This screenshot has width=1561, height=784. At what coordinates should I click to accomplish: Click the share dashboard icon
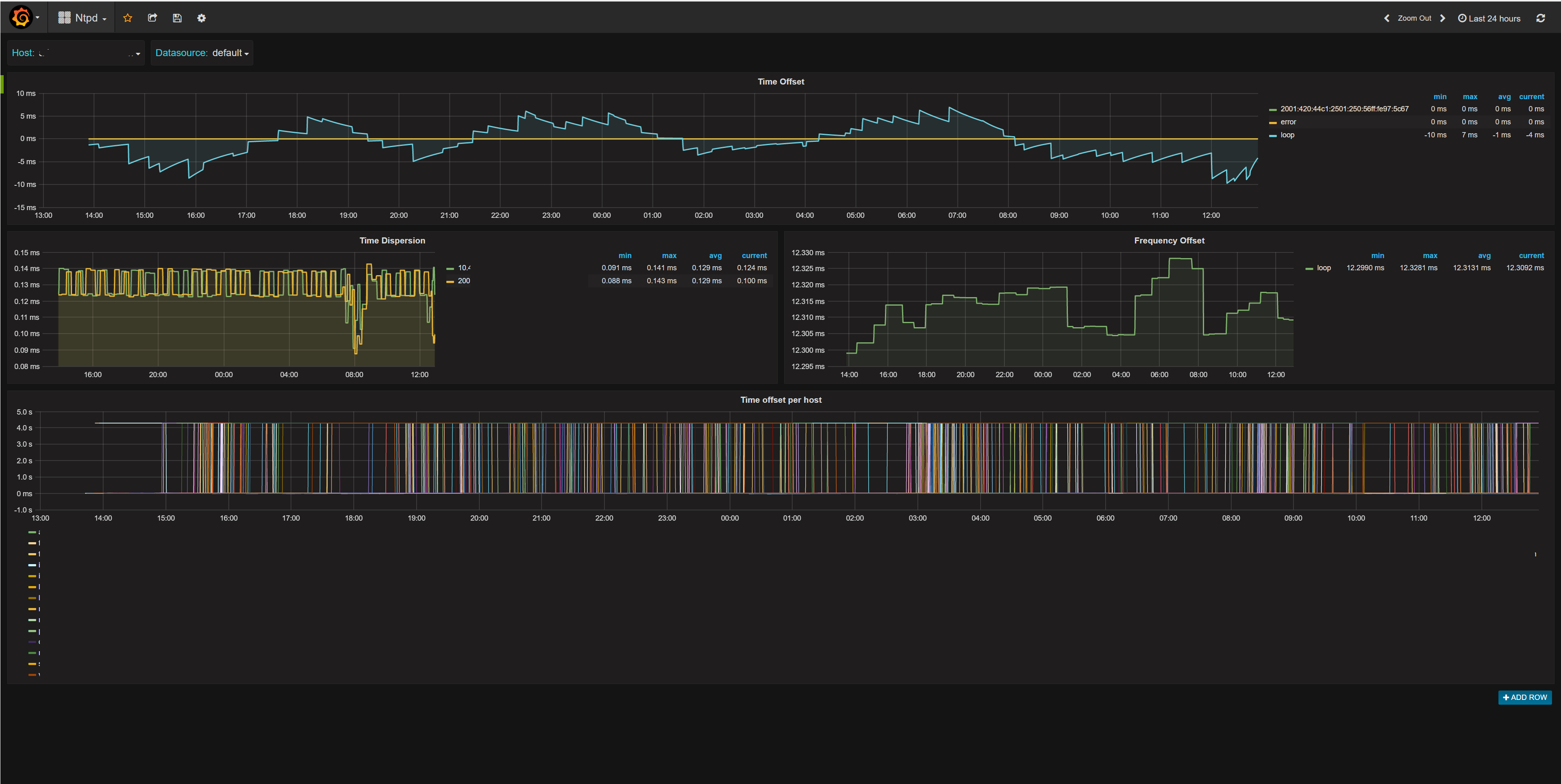tap(152, 18)
